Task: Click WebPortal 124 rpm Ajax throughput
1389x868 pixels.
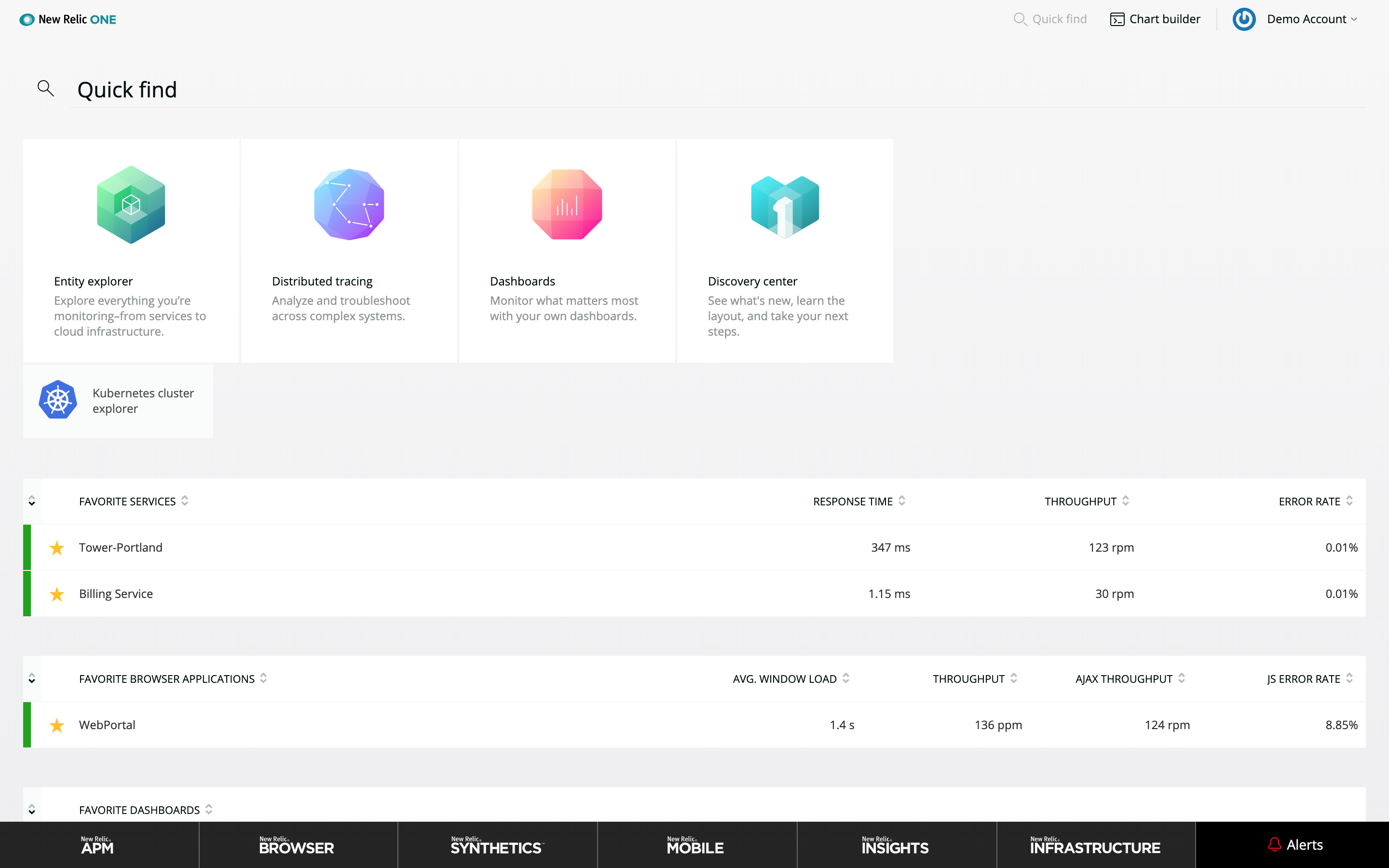Action: 1167,725
